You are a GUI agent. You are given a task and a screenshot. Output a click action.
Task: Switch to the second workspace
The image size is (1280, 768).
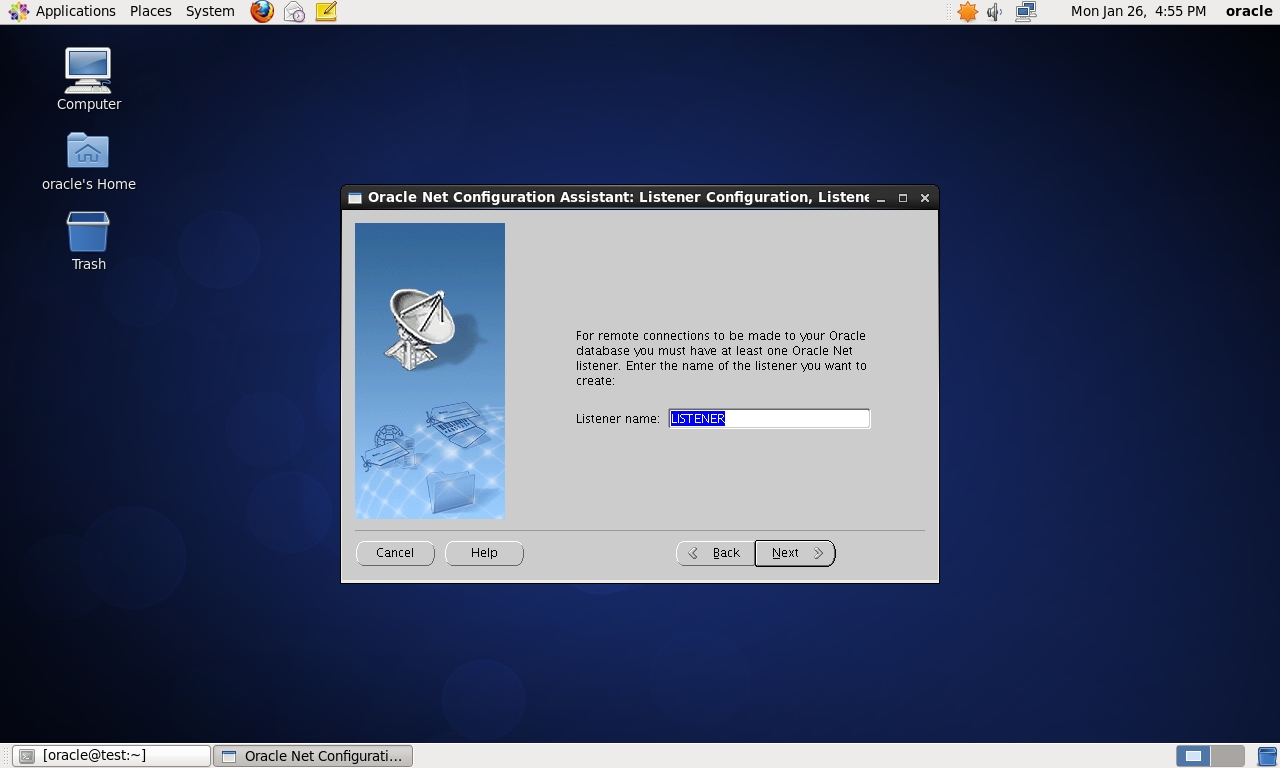[x=1228, y=756]
